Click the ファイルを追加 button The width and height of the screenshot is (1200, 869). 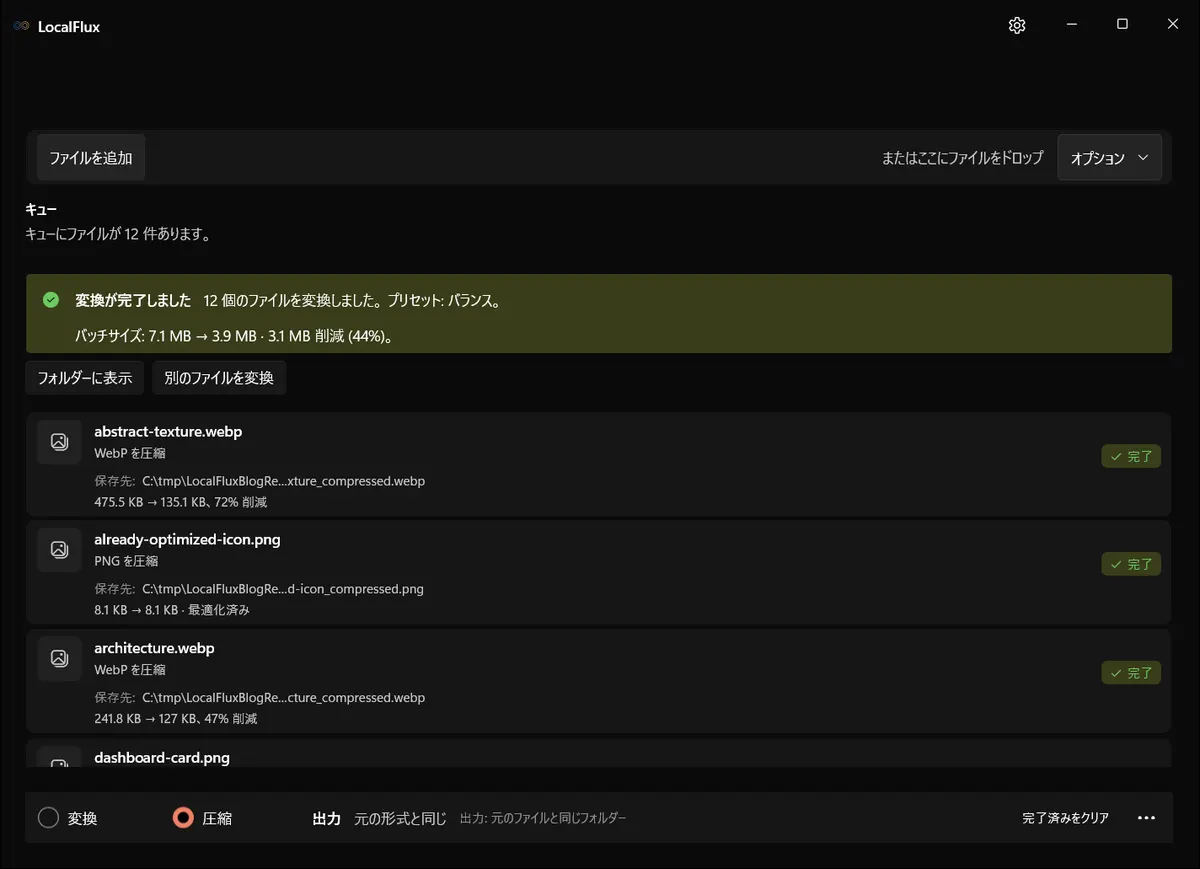point(91,158)
